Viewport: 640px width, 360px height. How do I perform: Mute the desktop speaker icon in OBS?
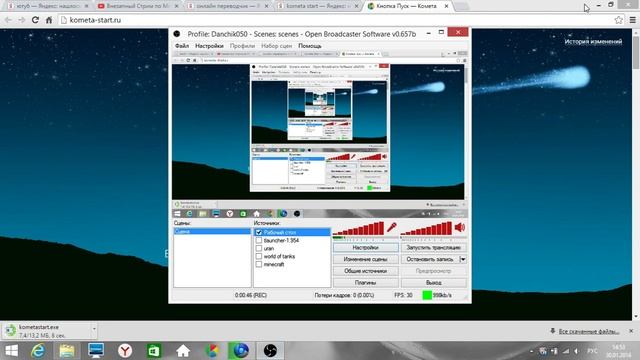pos(460,227)
